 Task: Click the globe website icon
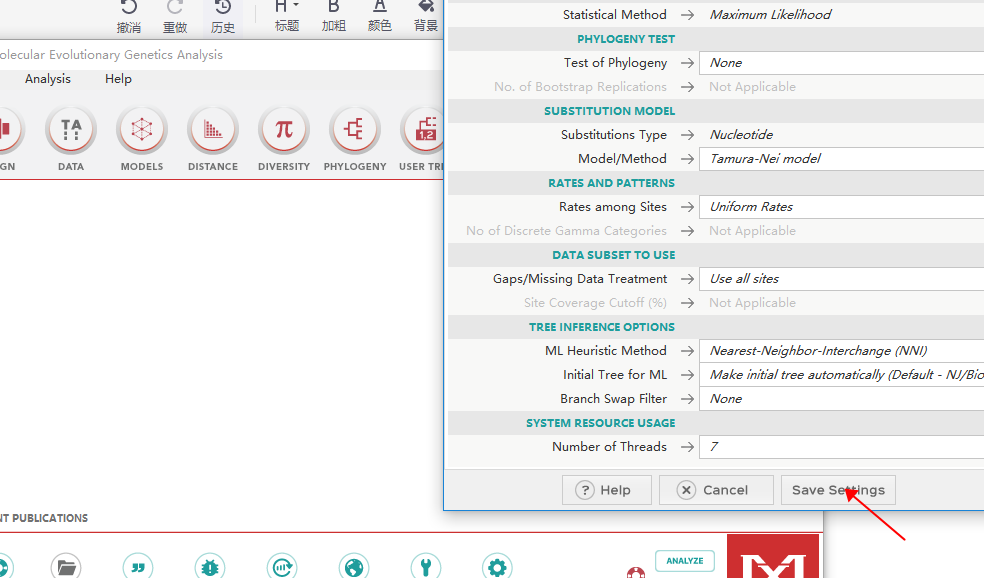click(x=354, y=567)
